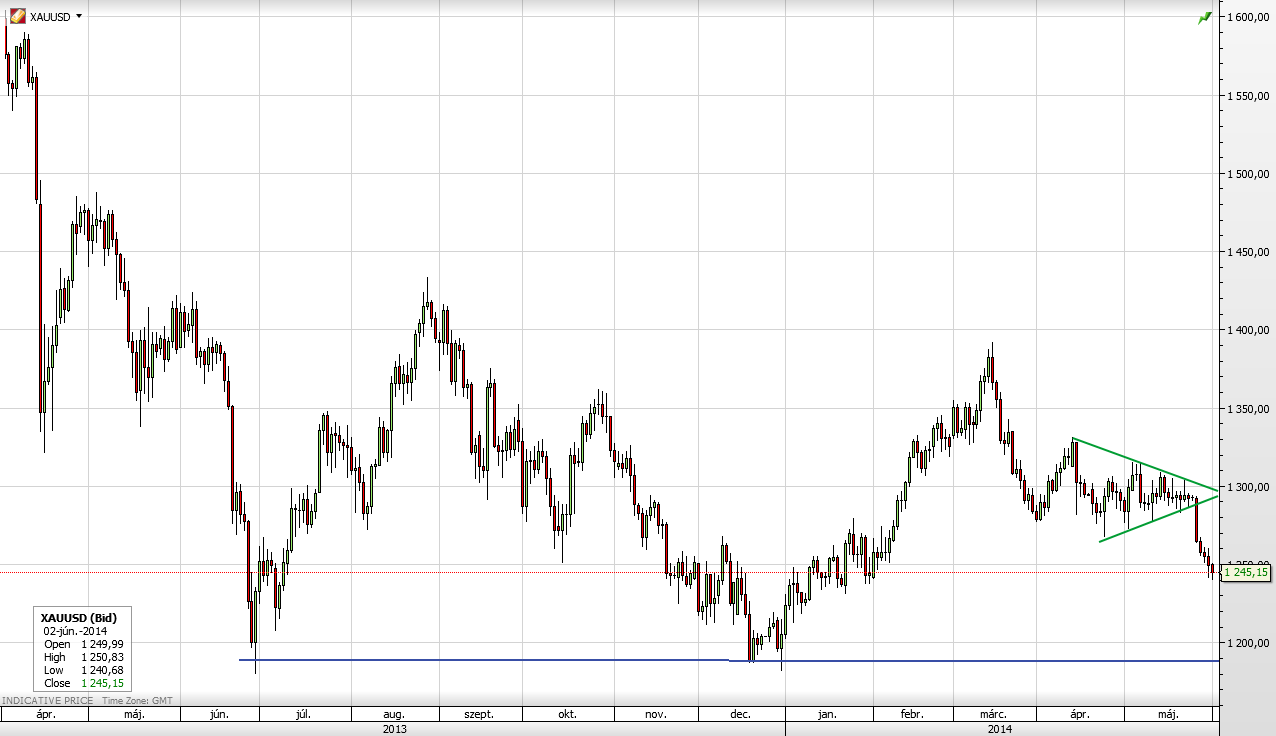The image size is (1276, 736).
Task: Click the 1 300,00 price axis label
Action: coord(1250,486)
